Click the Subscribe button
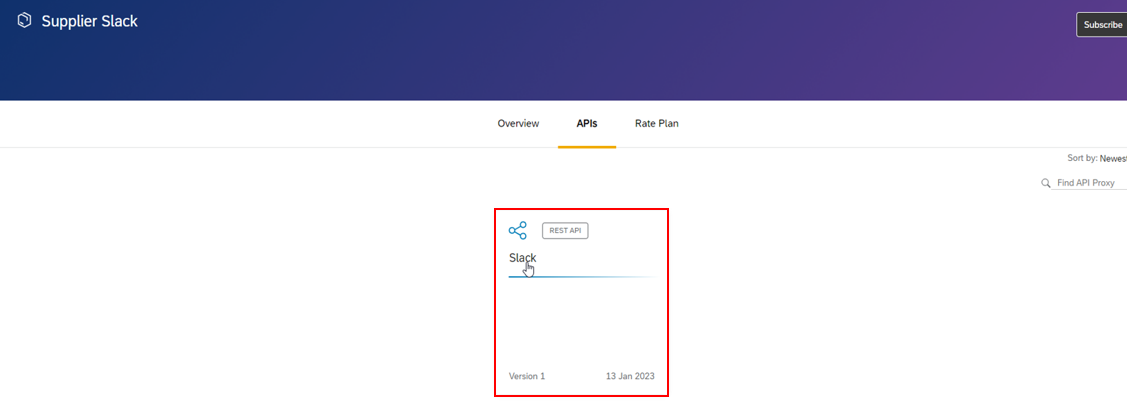1127x407 pixels. pos(1102,24)
